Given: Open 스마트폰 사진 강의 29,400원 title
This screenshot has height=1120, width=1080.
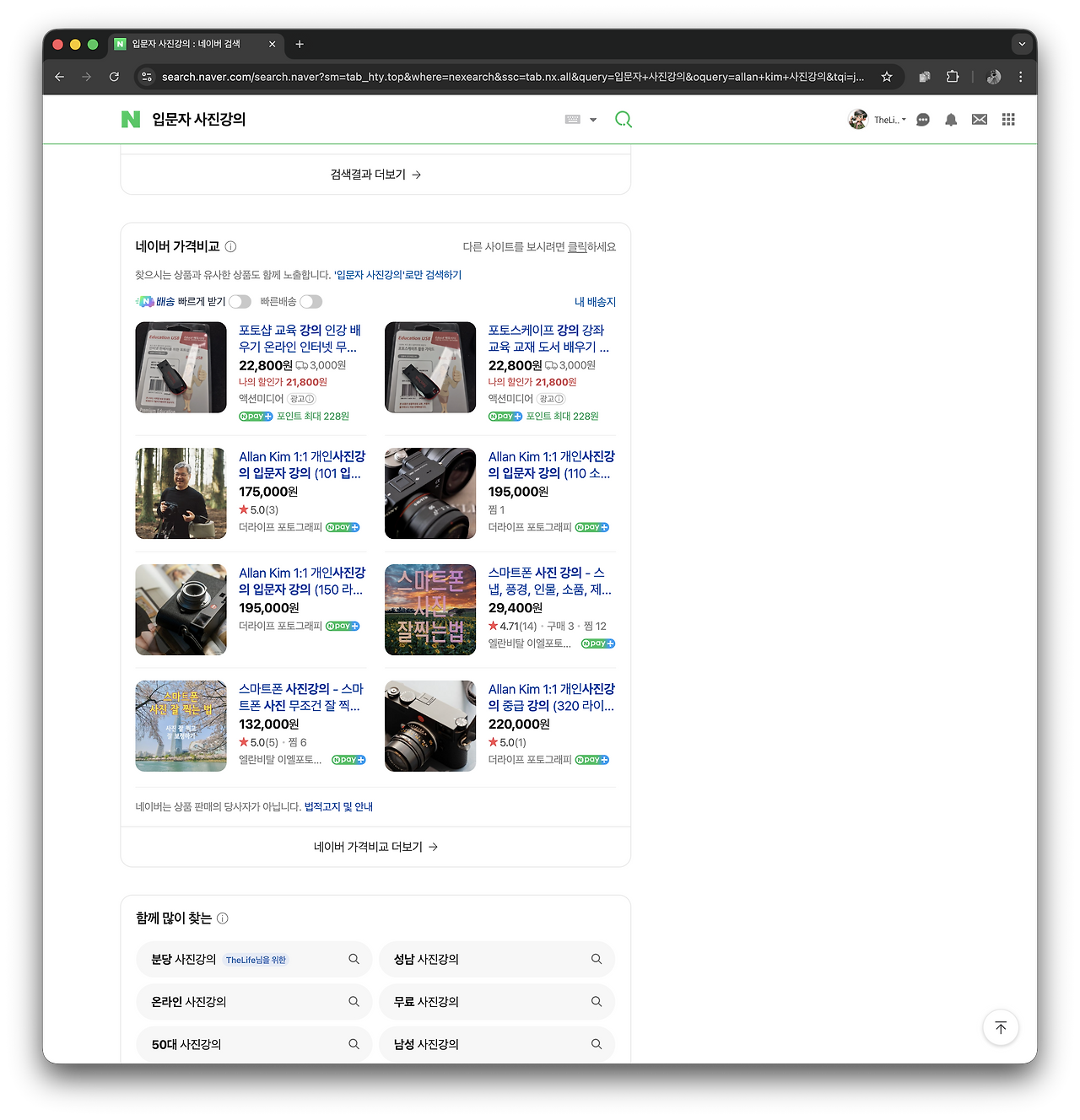Looking at the screenshot, I should coord(550,581).
